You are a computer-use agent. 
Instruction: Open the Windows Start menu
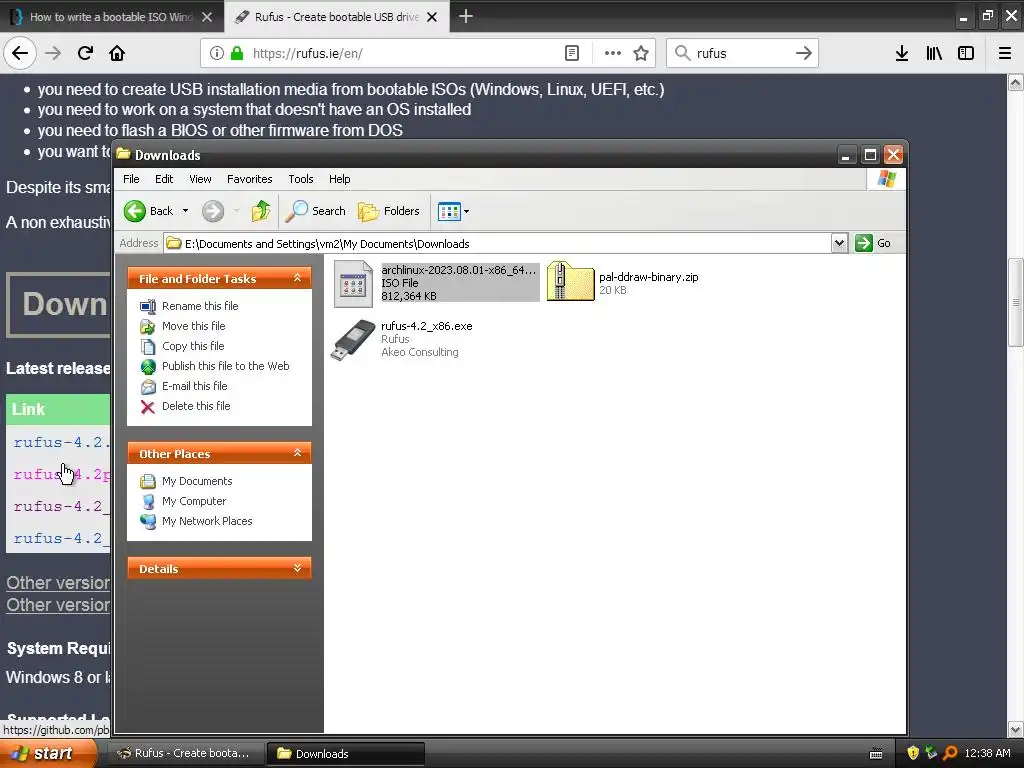(47, 754)
